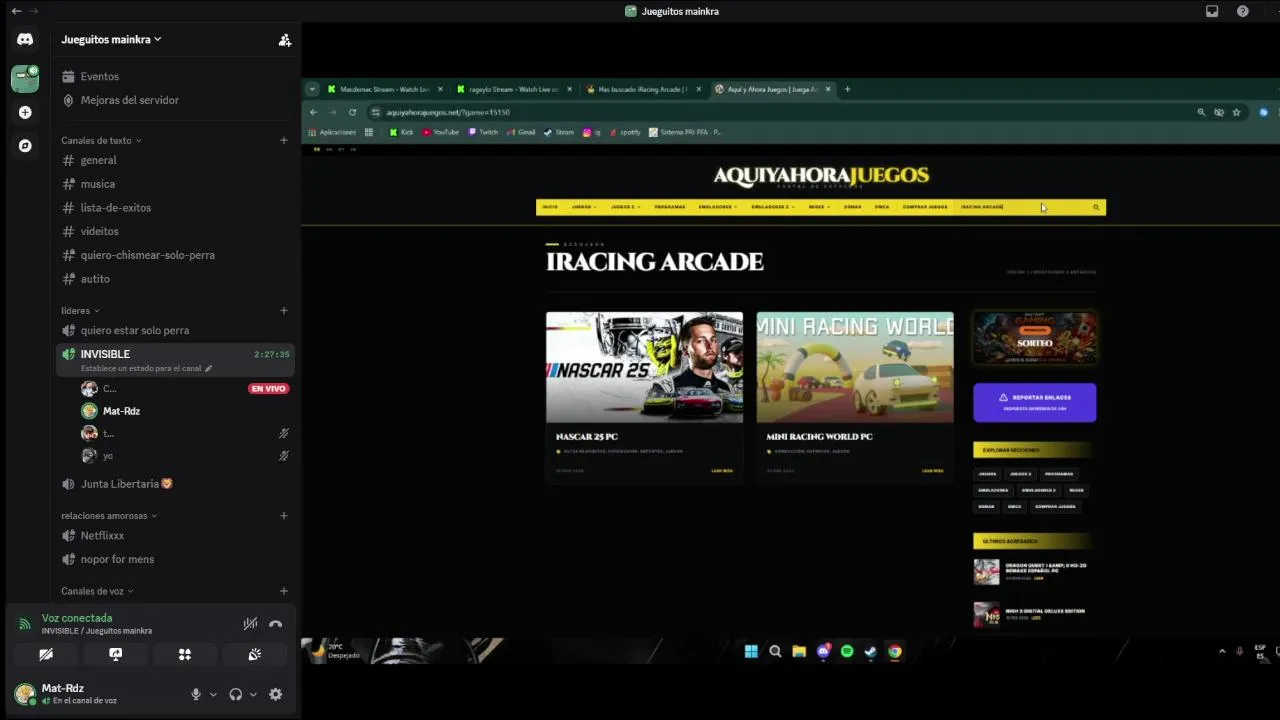The image size is (1280, 720).
Task: Open the Discord user settings gear
Action: point(276,694)
